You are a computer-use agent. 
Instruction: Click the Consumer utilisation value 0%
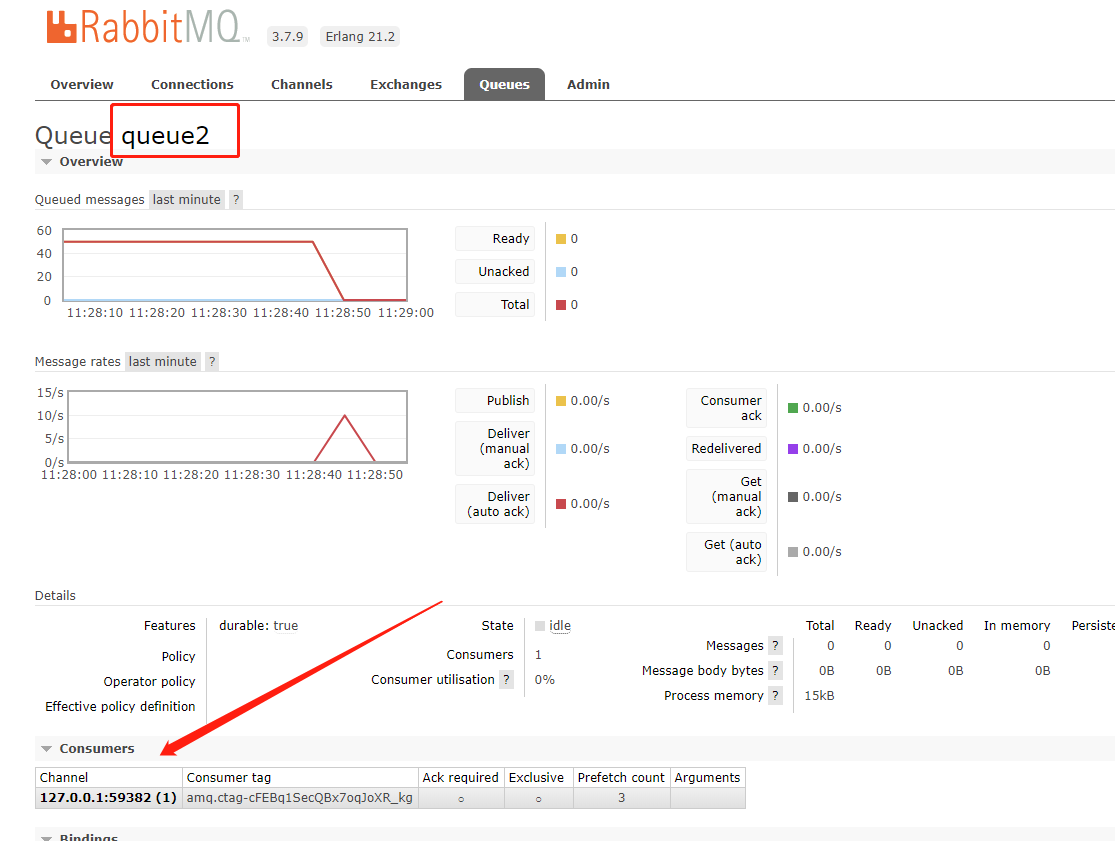pyautogui.click(x=545, y=680)
